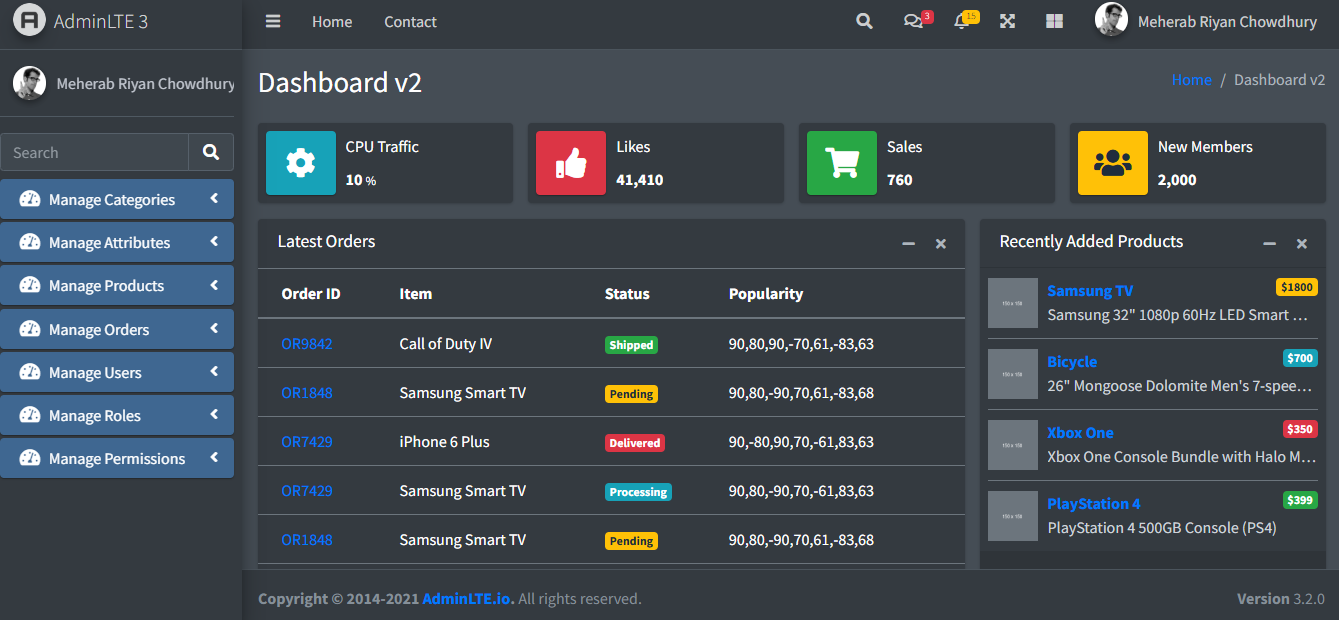
Task: Click Likes value 41,410
Action: [640, 180]
